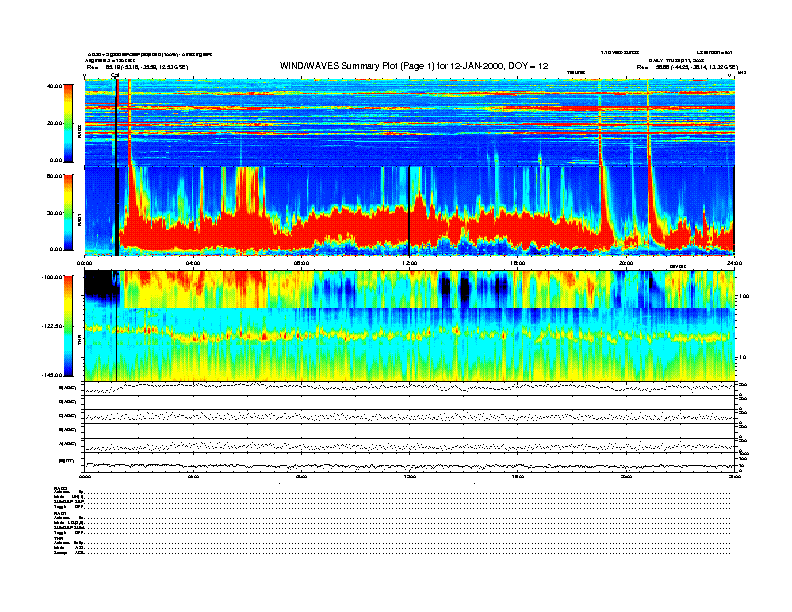The height and width of the screenshot is (612, 792).
Task: Click the 20.00 value on RAD2 scale
Action: 54,123
